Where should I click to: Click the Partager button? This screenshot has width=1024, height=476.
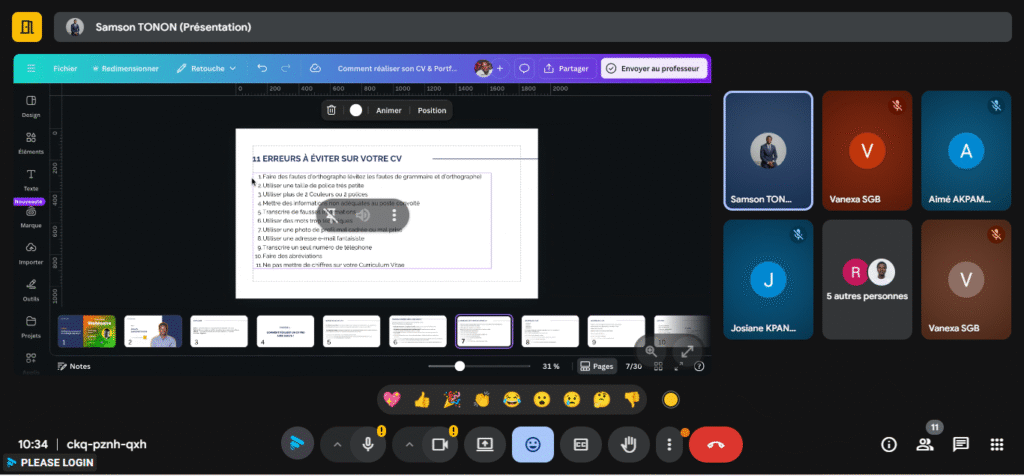click(x=565, y=68)
